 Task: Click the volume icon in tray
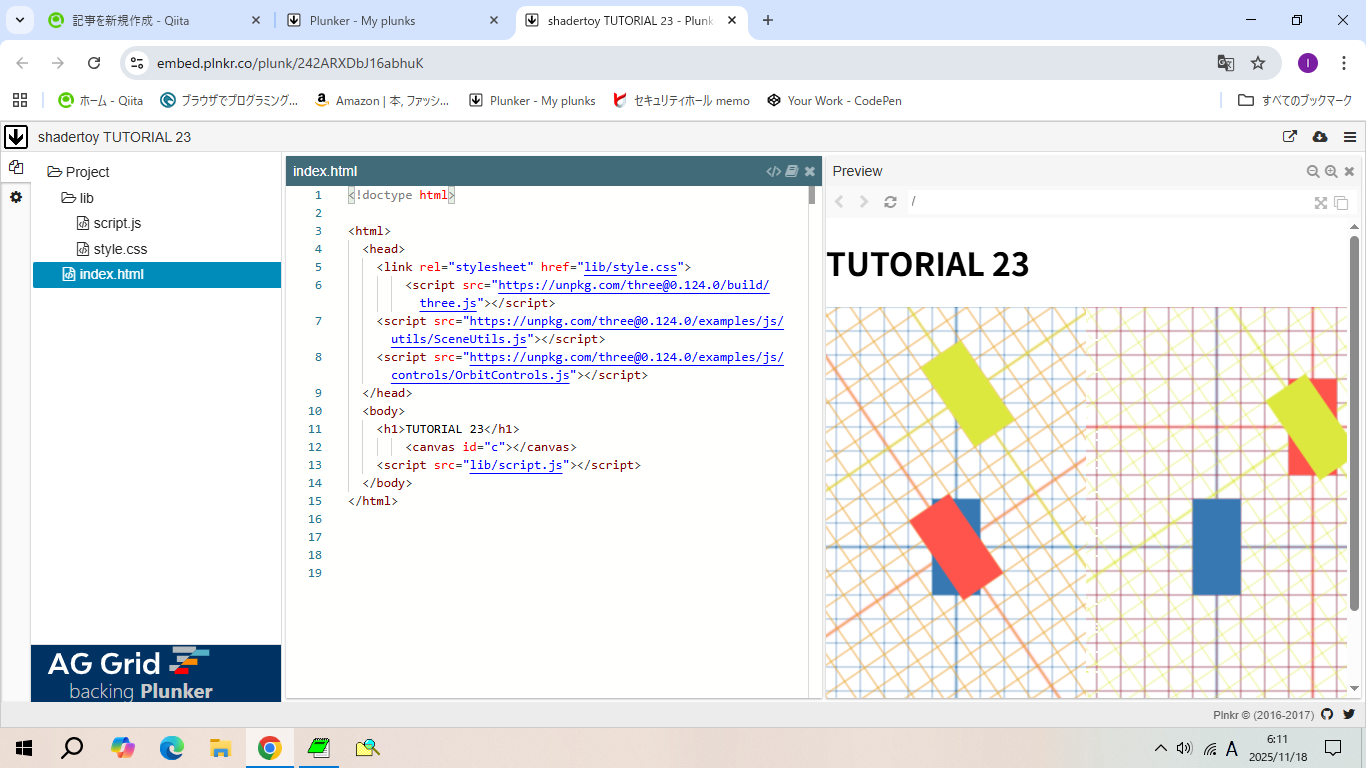(x=1185, y=748)
